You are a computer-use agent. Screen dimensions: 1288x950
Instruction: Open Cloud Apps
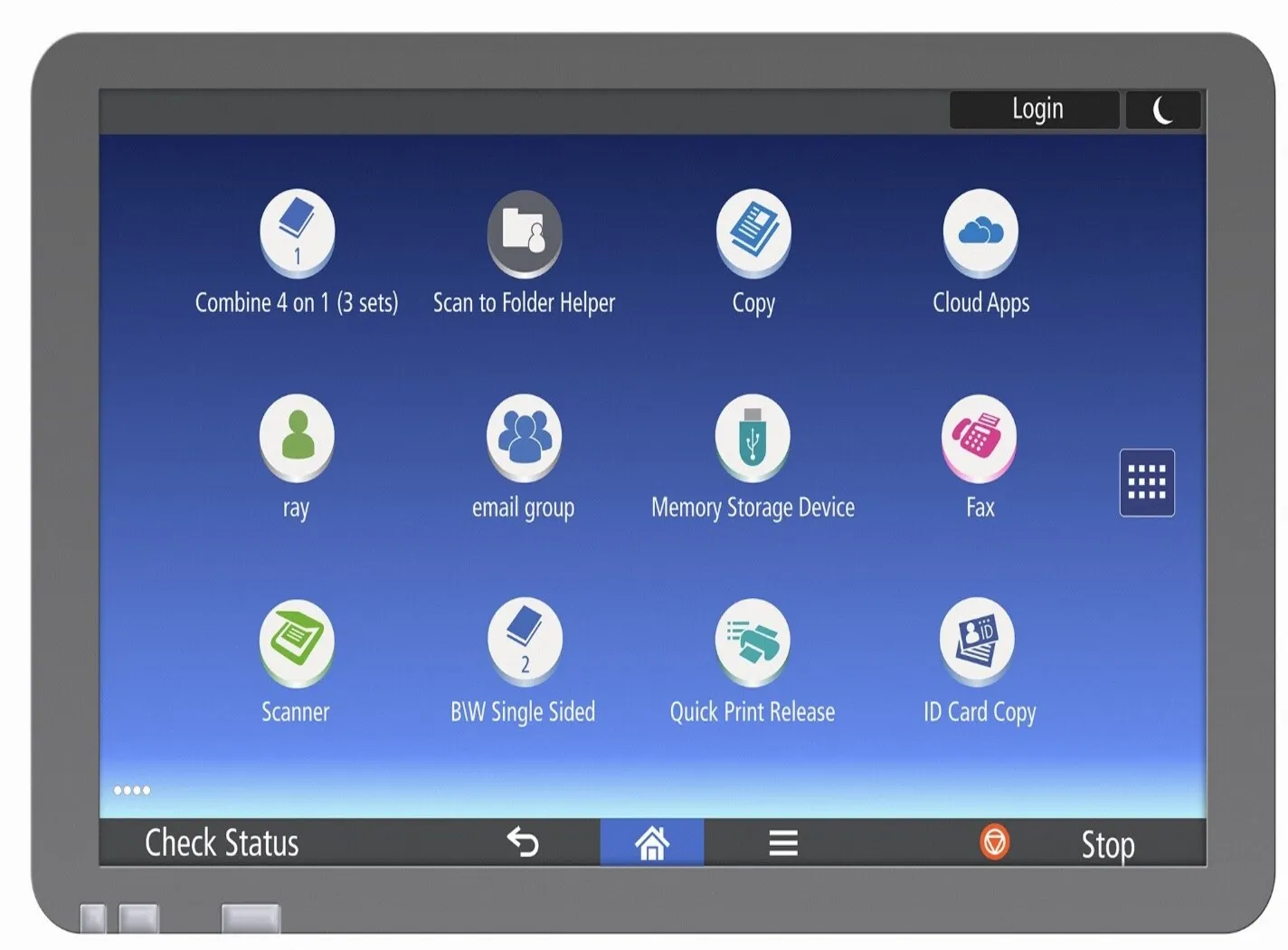click(980, 233)
